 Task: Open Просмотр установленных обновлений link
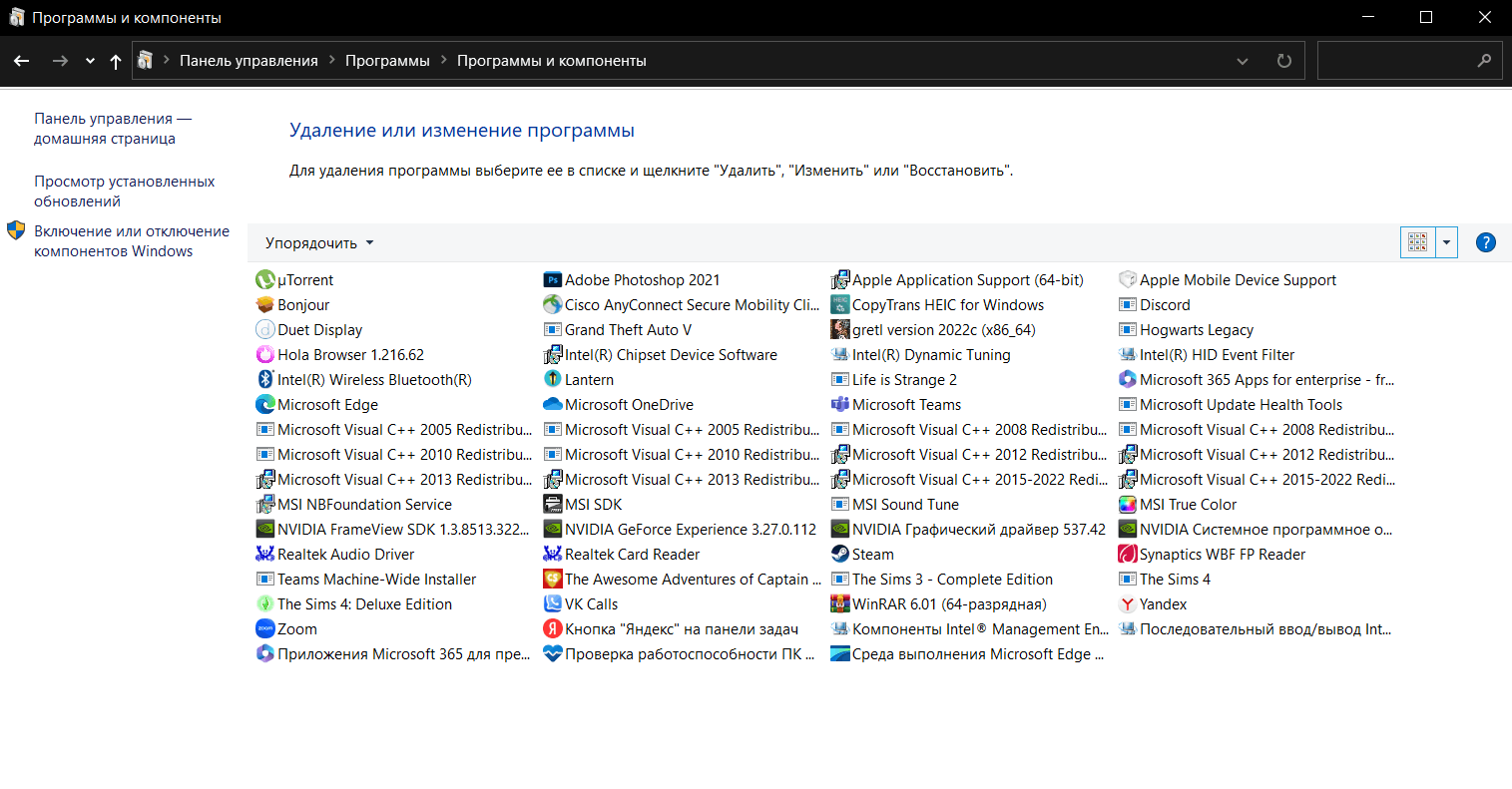point(125,192)
